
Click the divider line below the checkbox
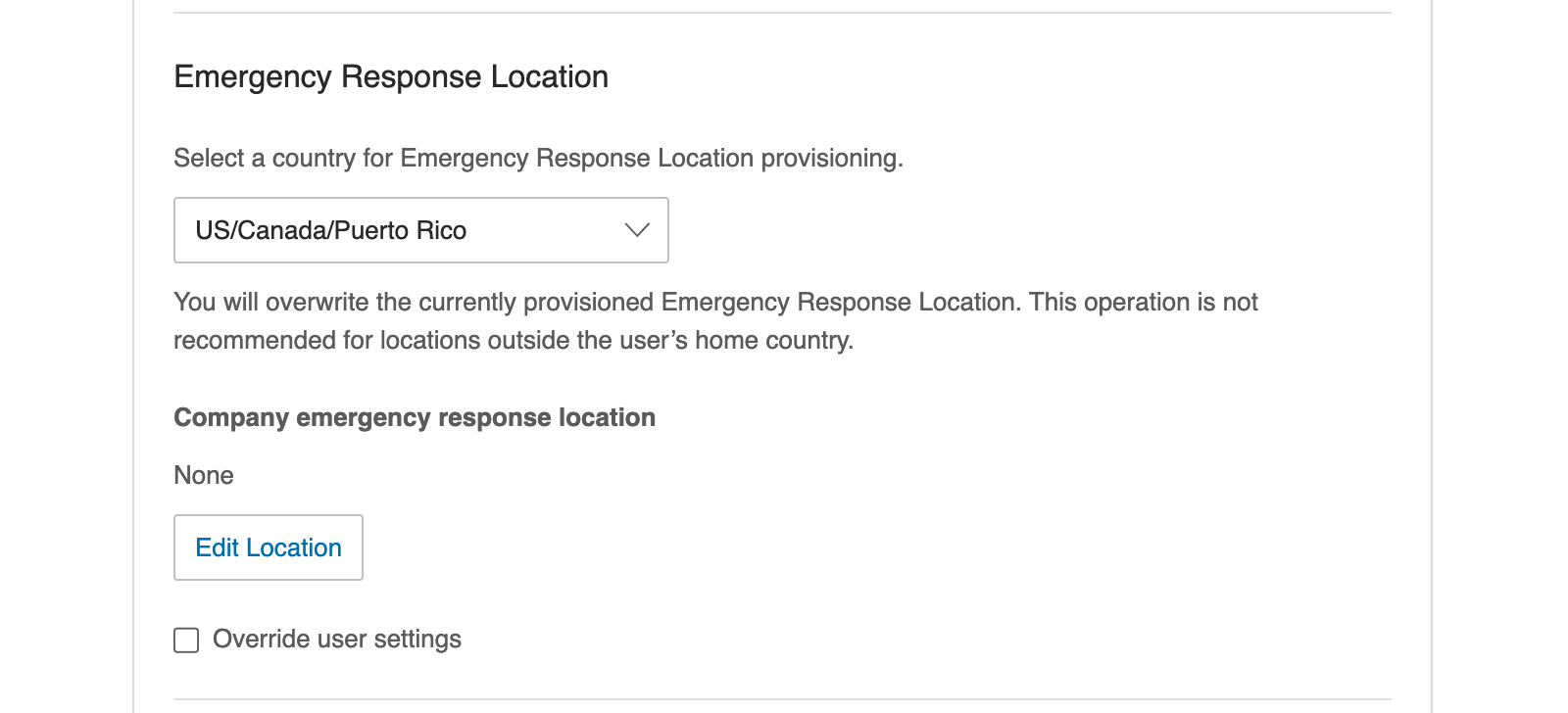(782, 699)
